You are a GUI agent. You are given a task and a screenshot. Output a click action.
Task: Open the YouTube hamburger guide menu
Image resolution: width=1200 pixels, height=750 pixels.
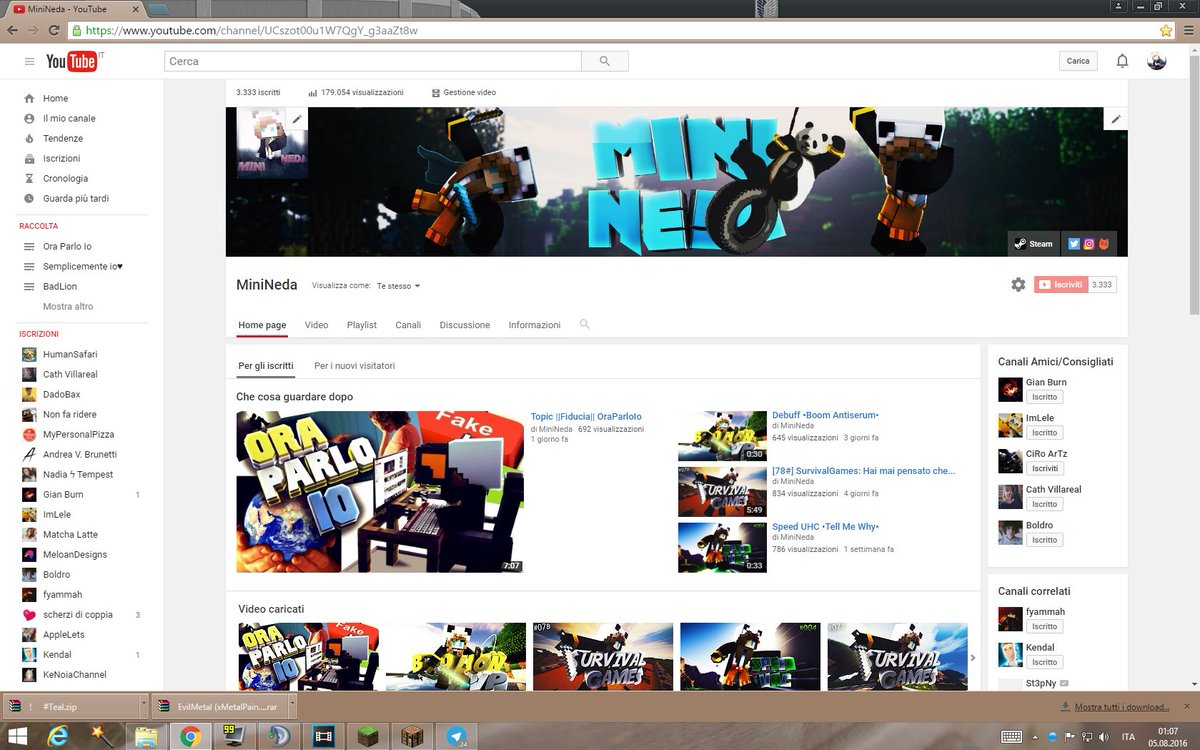(30, 61)
